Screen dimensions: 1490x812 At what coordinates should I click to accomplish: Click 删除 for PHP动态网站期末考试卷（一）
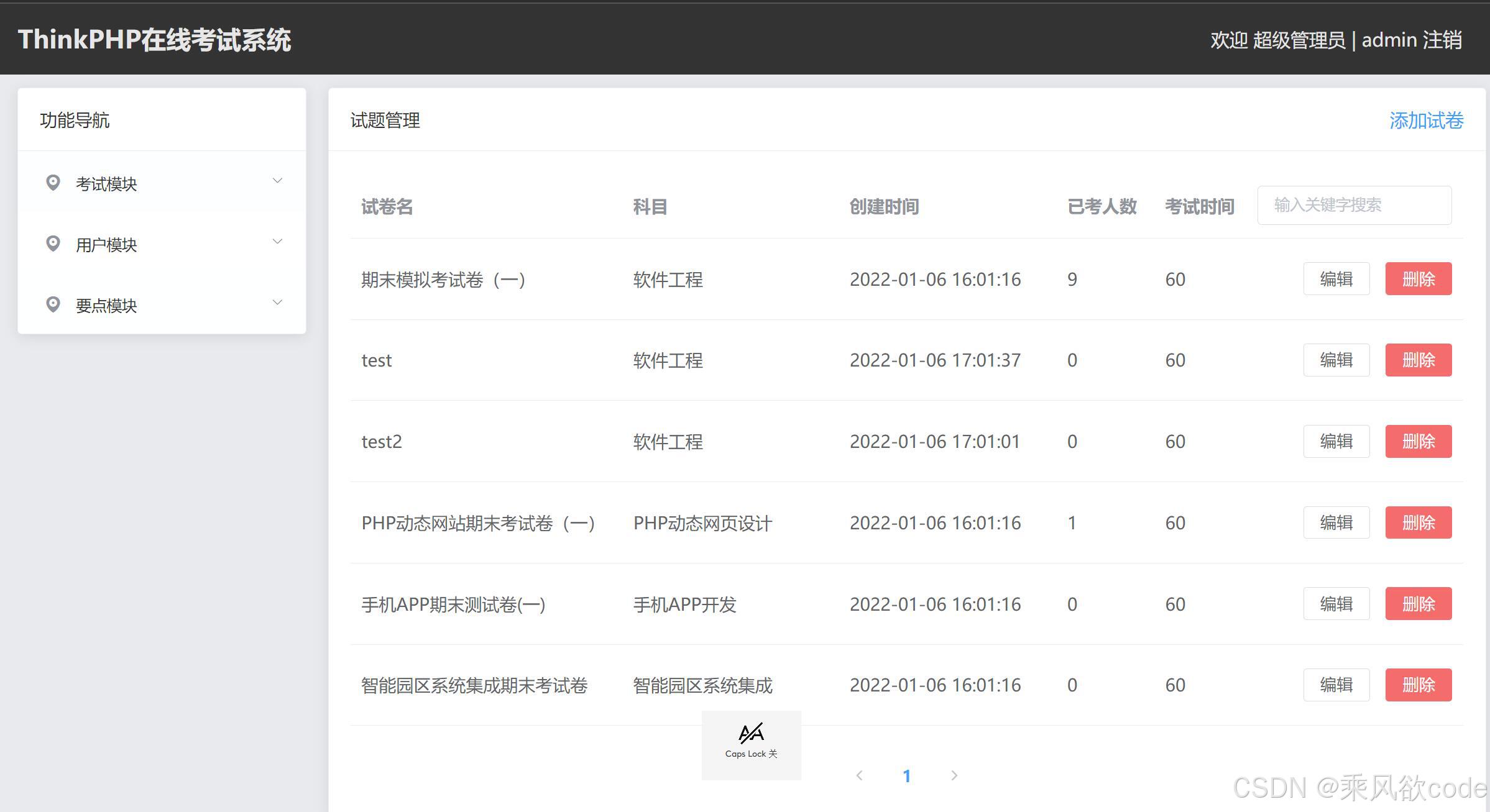click(x=1418, y=522)
